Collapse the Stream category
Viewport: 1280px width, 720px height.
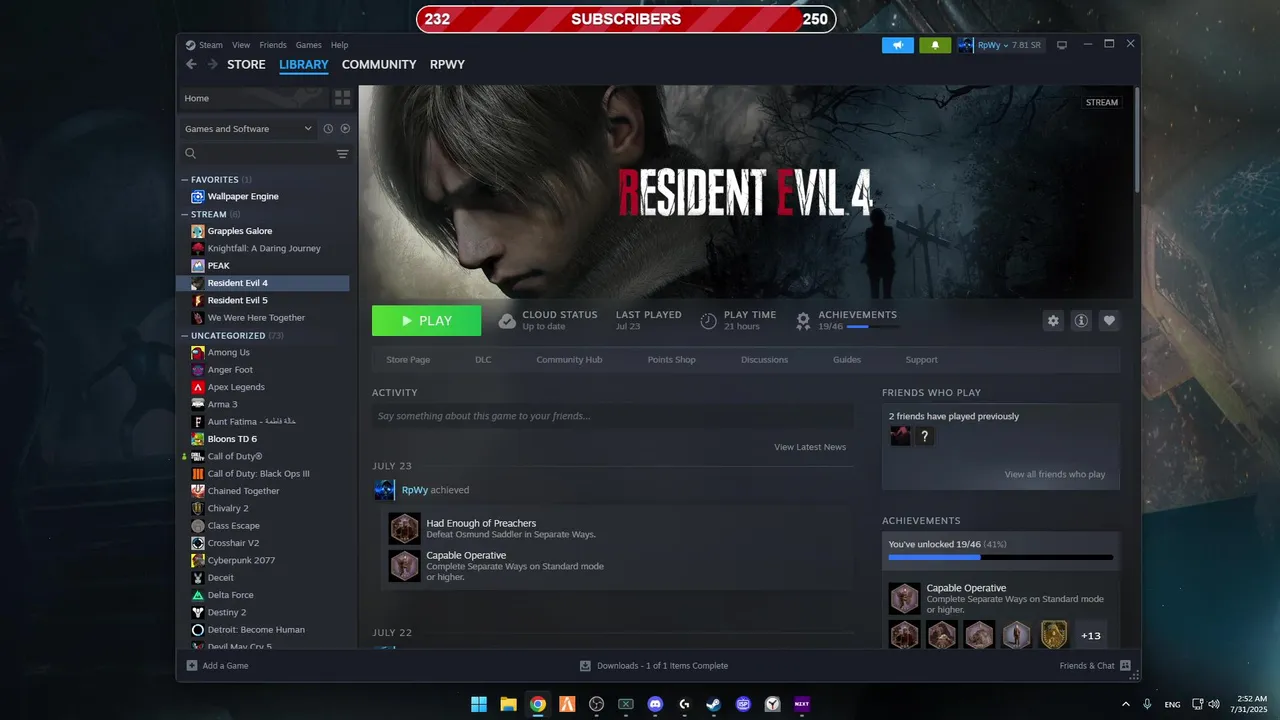click(185, 214)
